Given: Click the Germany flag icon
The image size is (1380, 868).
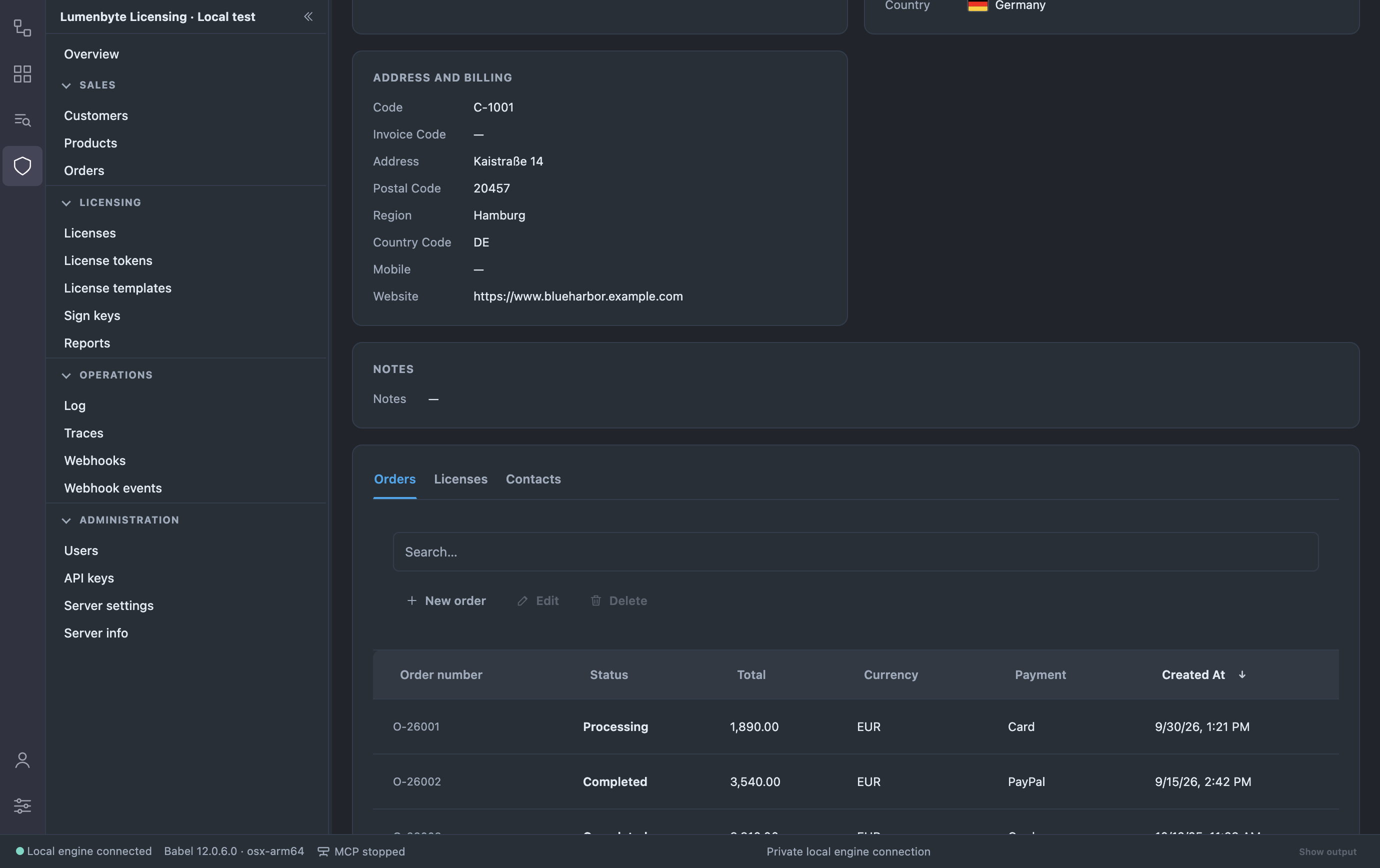Looking at the screenshot, I should coord(977,5).
